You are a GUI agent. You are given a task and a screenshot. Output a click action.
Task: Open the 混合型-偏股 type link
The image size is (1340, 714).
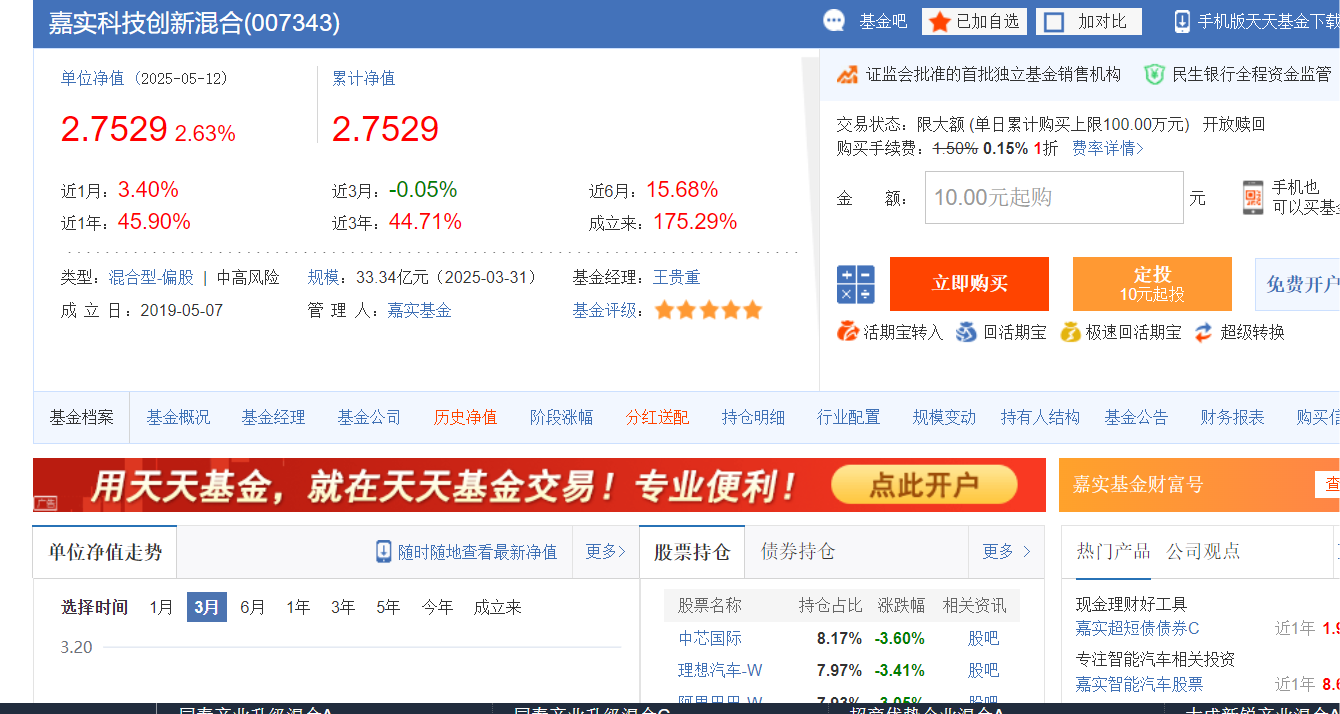coord(151,277)
